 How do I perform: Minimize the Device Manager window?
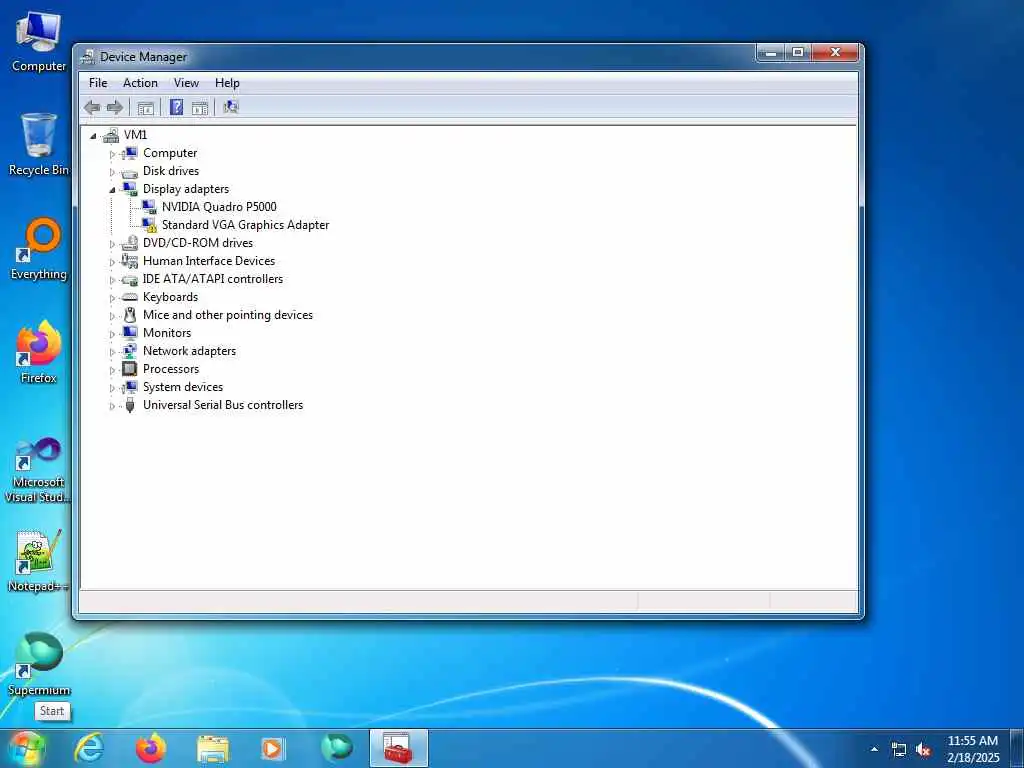coord(771,53)
